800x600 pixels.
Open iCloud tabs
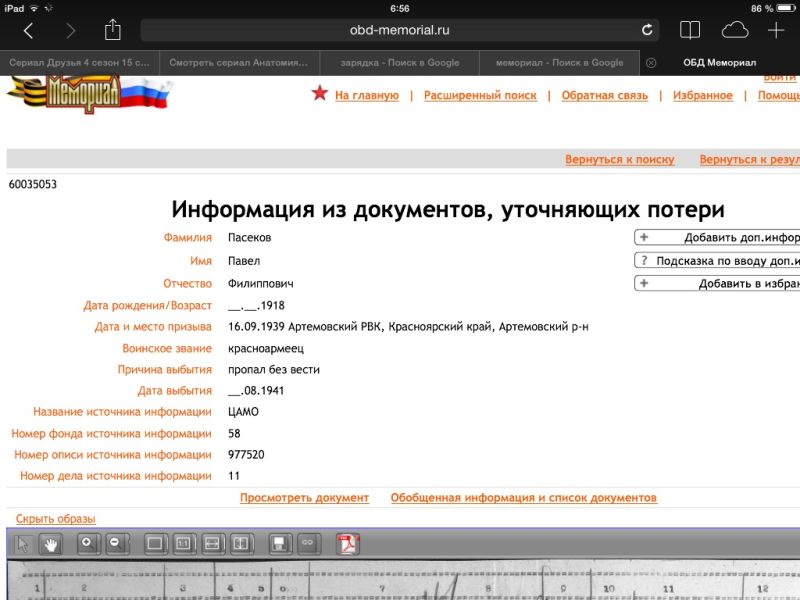point(735,30)
